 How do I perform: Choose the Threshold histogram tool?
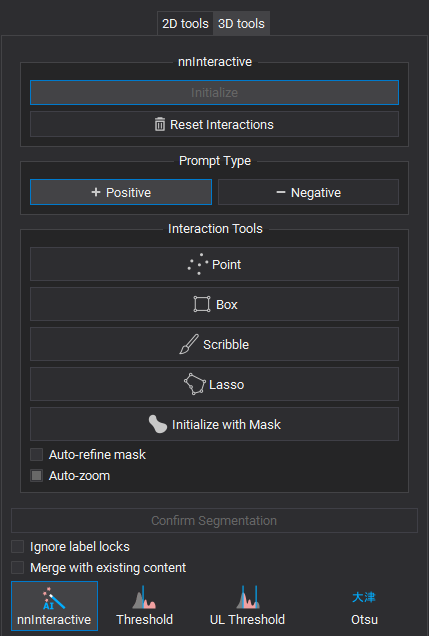(x=144, y=606)
